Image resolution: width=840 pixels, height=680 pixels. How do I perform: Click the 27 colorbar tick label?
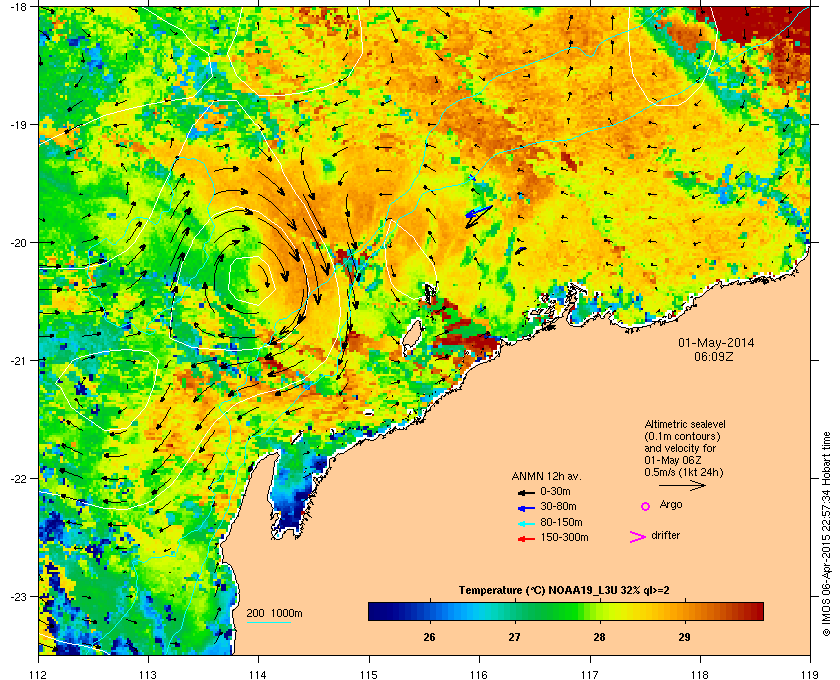coord(514,638)
